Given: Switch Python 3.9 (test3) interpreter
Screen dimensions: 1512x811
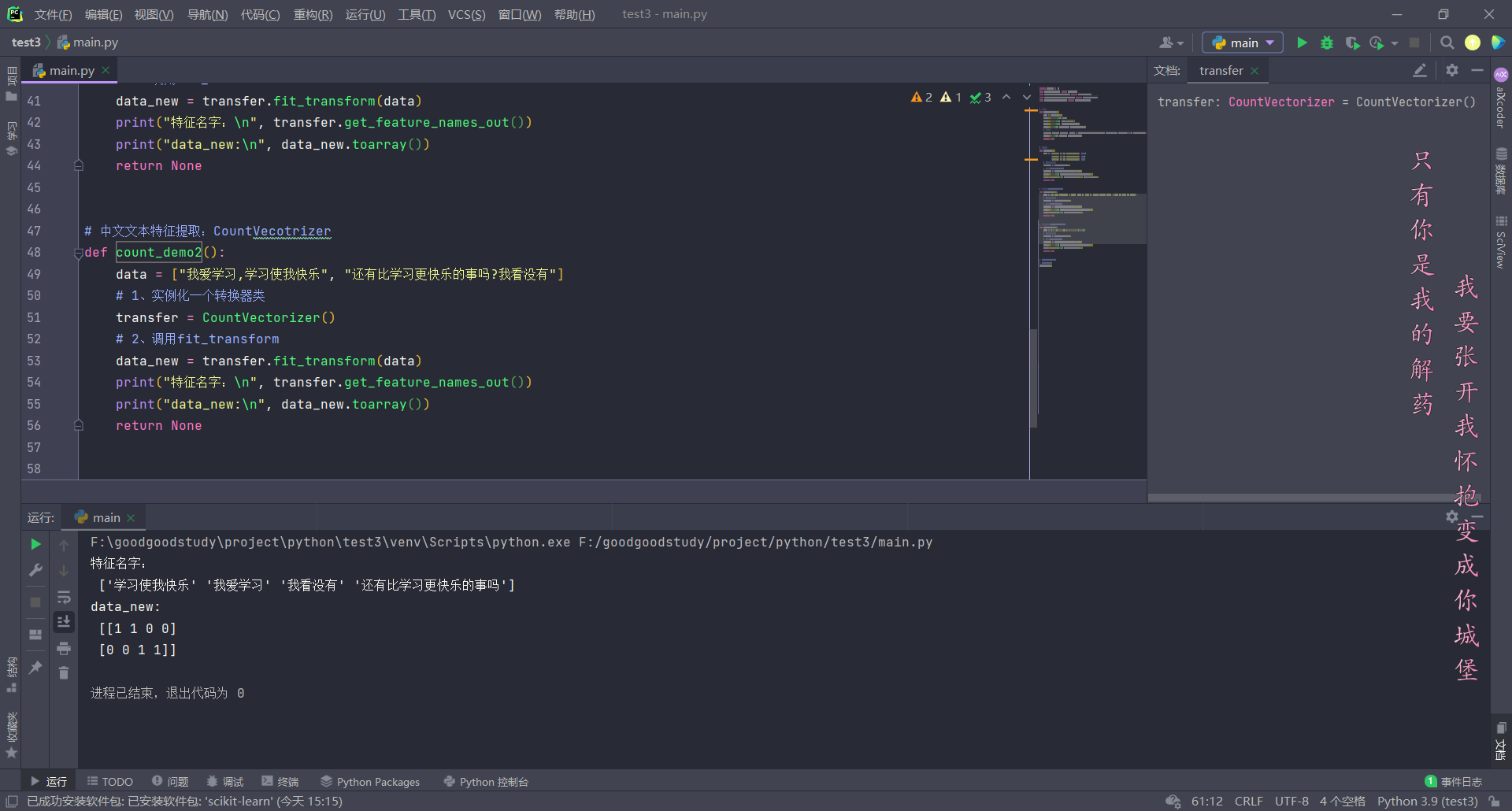Looking at the screenshot, I should pyautogui.click(x=1427, y=801).
